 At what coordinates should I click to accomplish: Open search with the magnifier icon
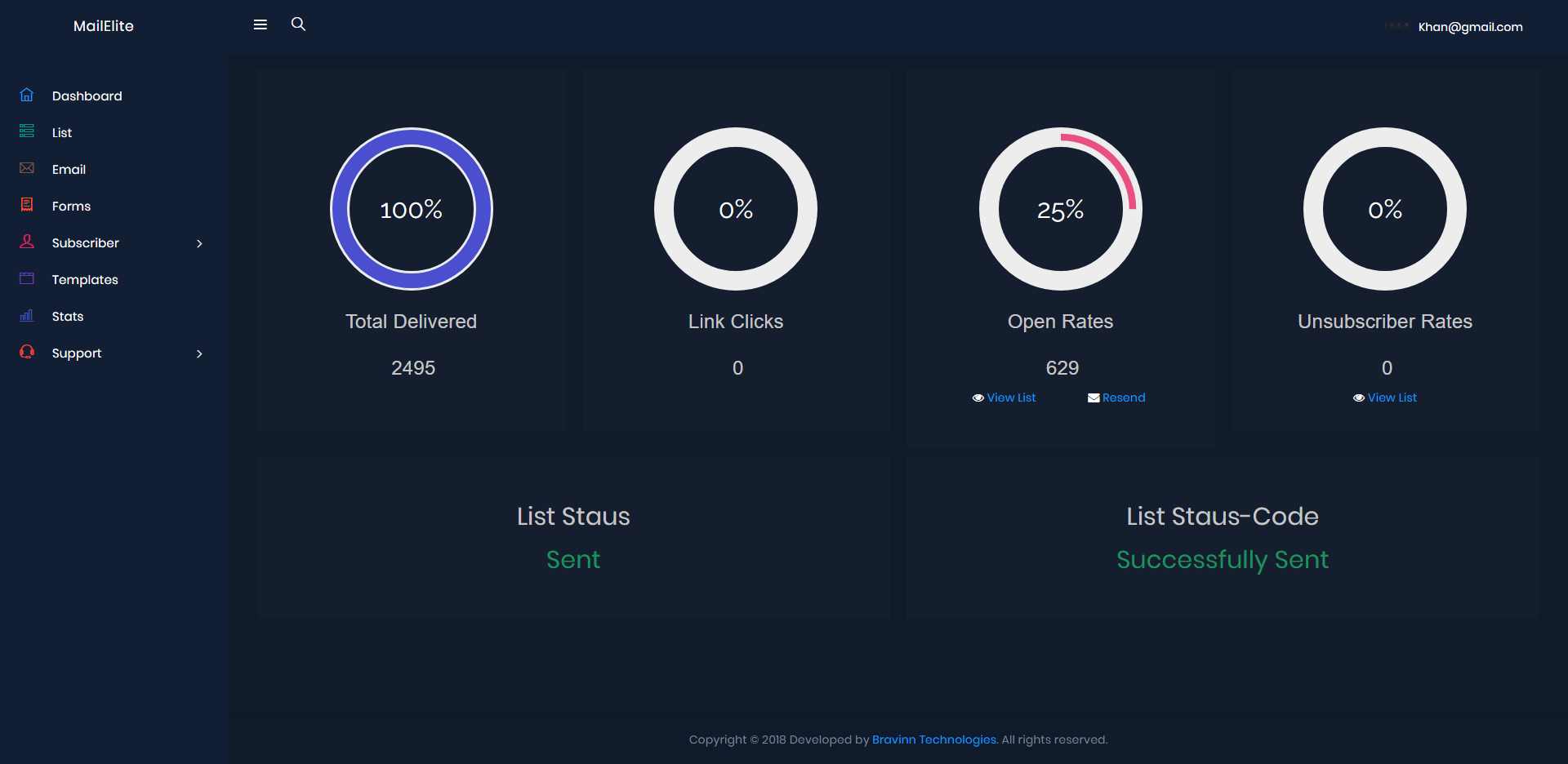coord(298,24)
